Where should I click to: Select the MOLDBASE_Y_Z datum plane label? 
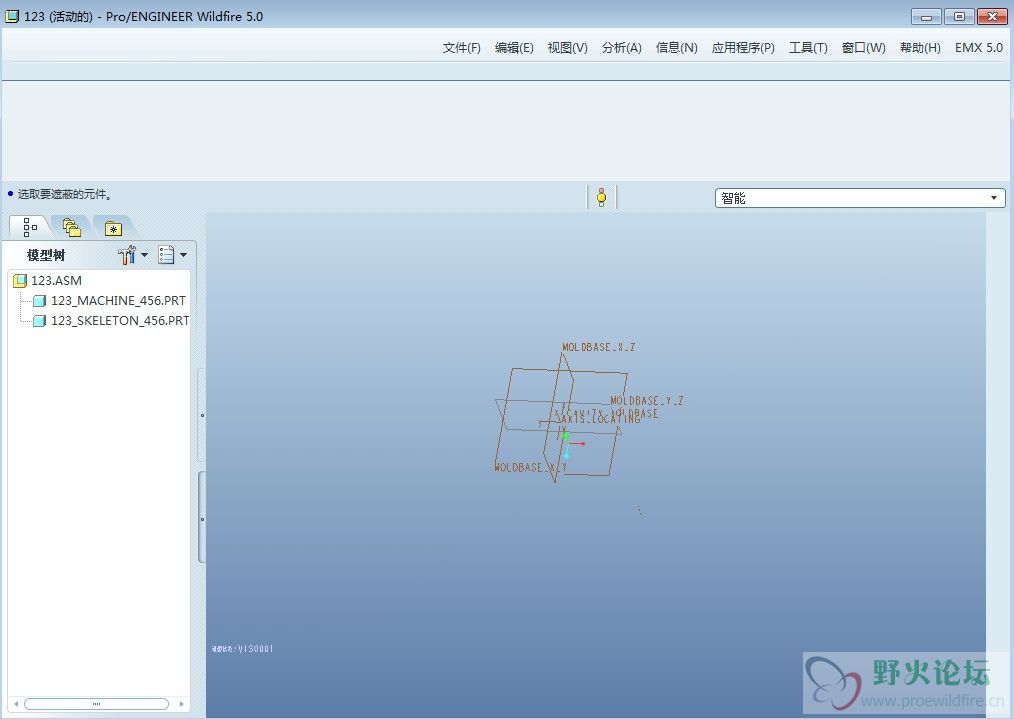point(647,401)
